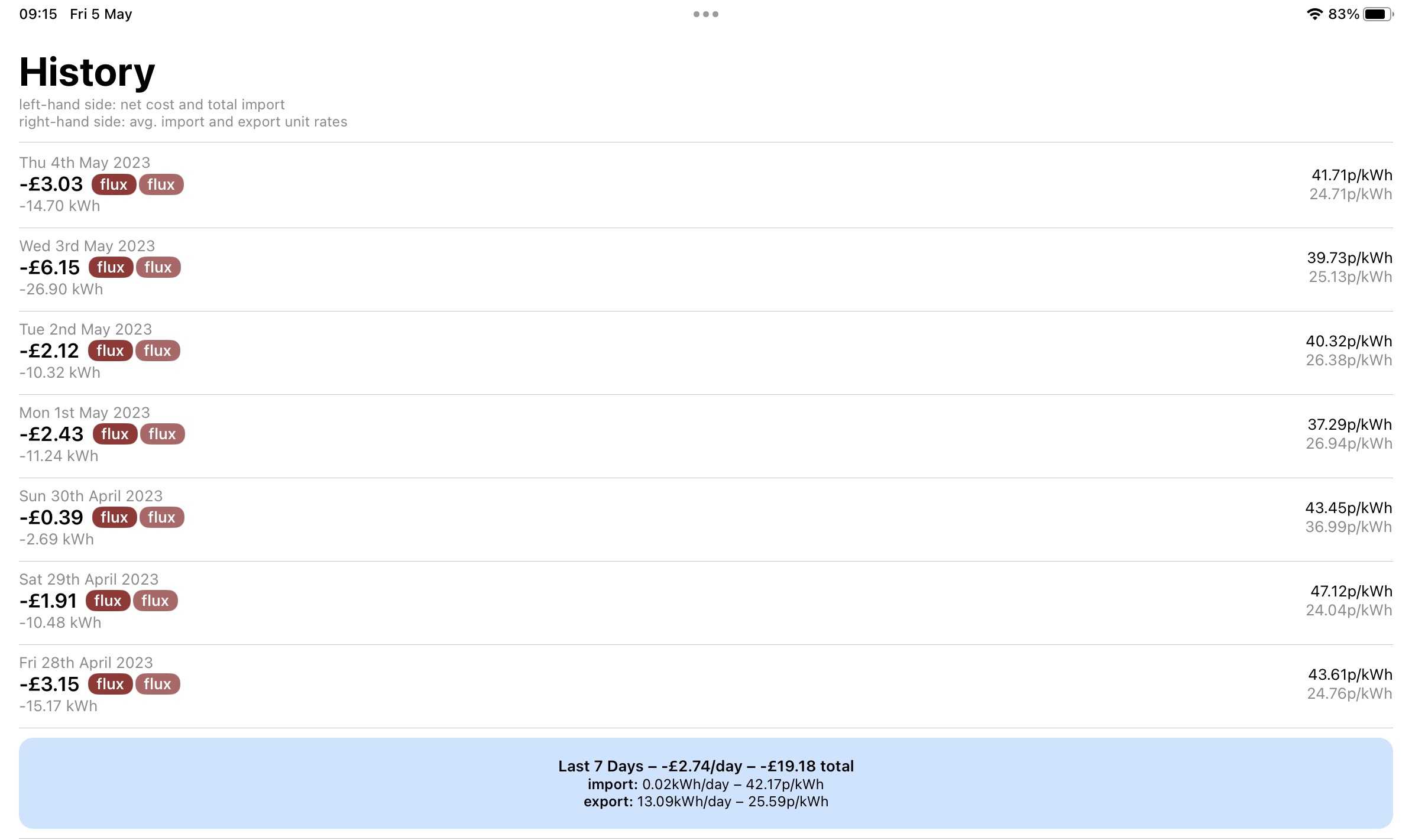The width and height of the screenshot is (1412, 840).
Task: Open the Last 7 Days summary card
Action: 706,783
